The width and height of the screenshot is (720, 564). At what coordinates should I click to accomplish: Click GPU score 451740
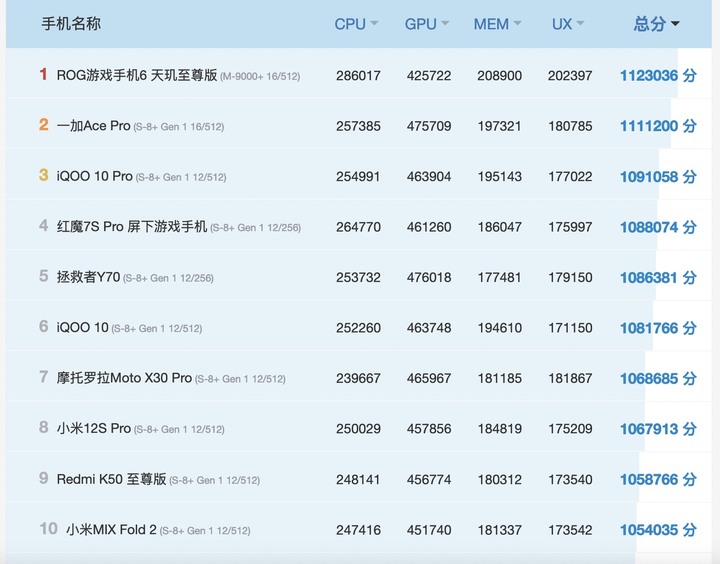pos(429,530)
